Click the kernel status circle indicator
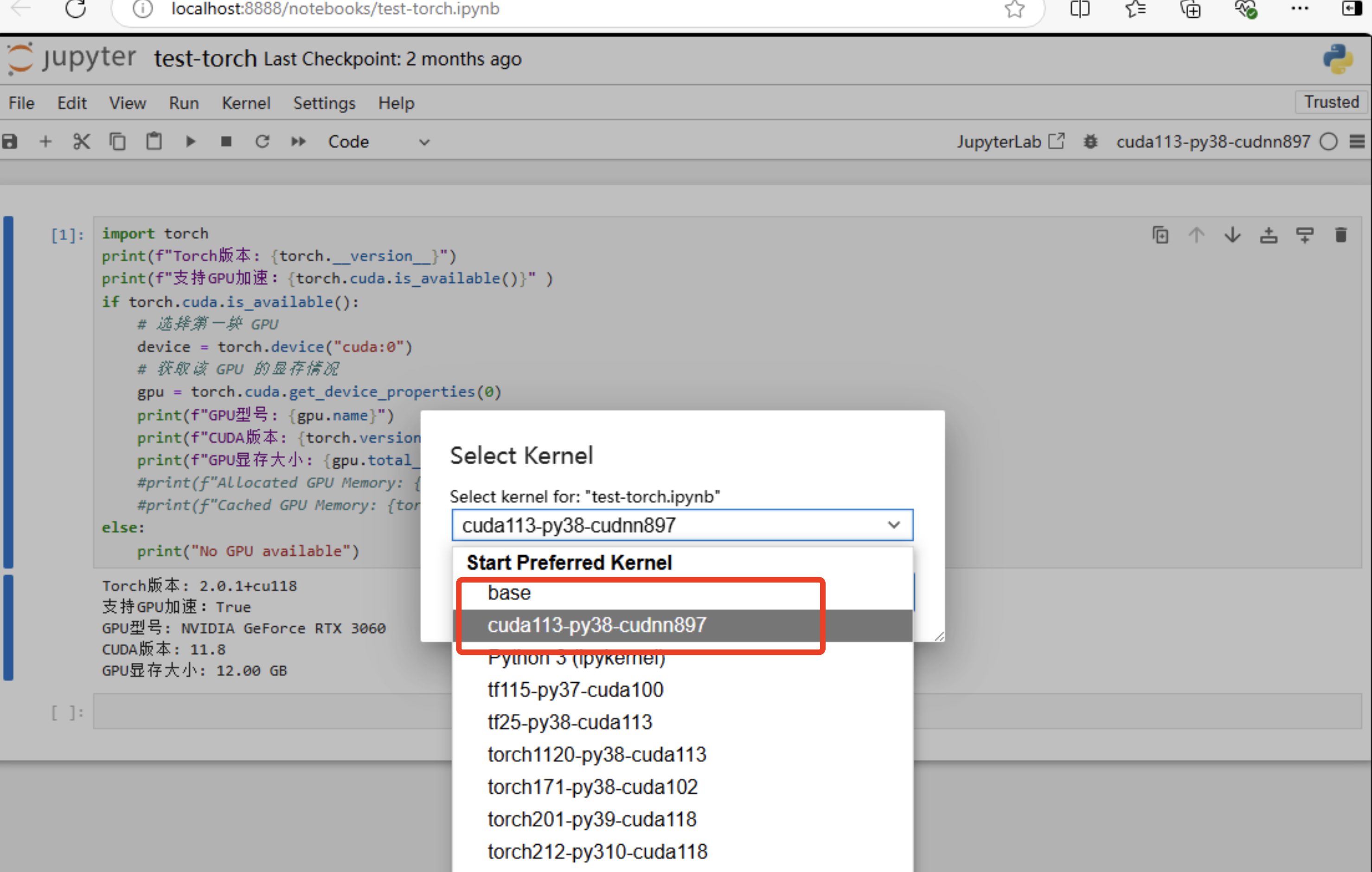Image resolution: width=1372 pixels, height=872 pixels. coord(1329,141)
